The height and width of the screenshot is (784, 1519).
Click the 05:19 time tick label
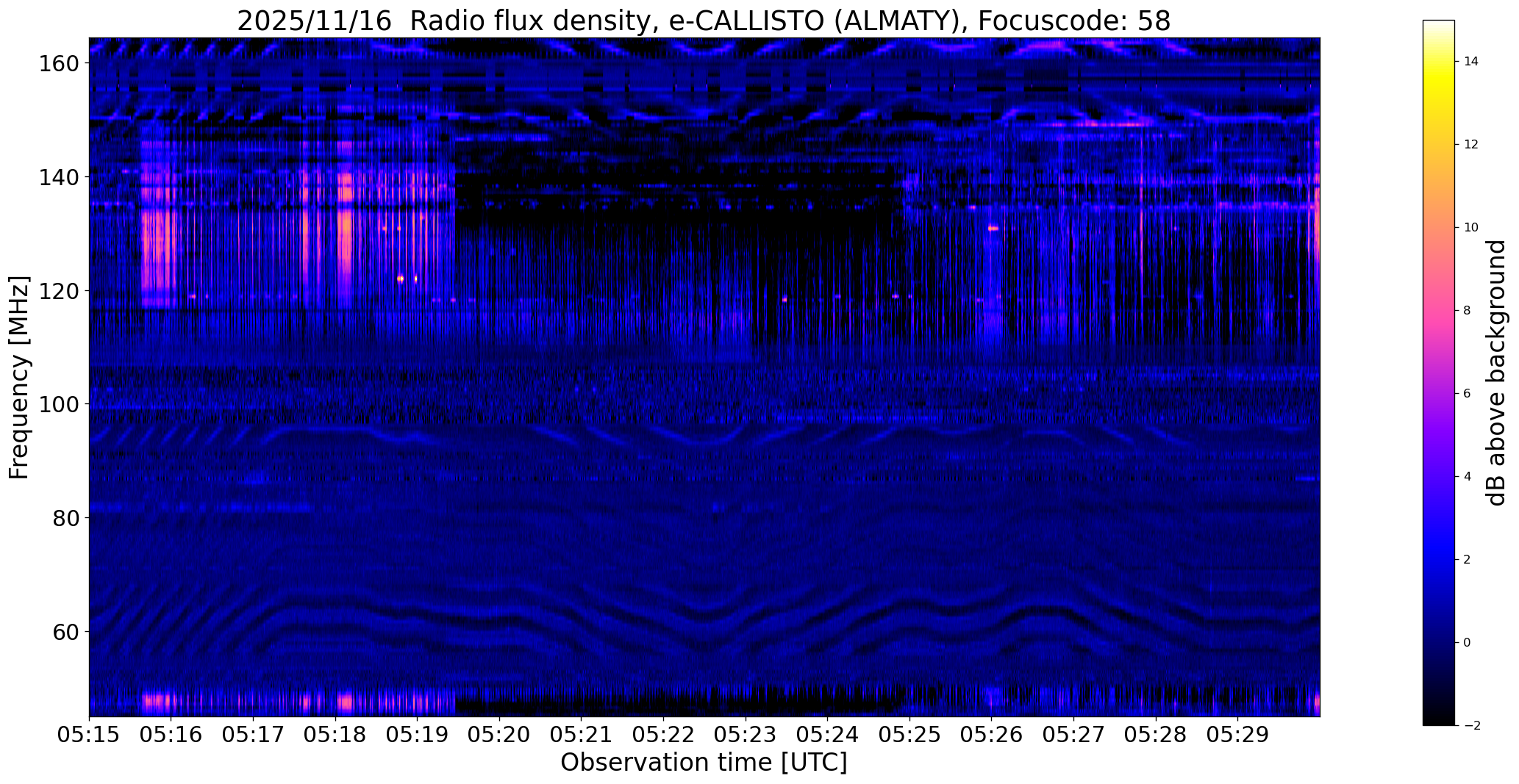(x=418, y=734)
